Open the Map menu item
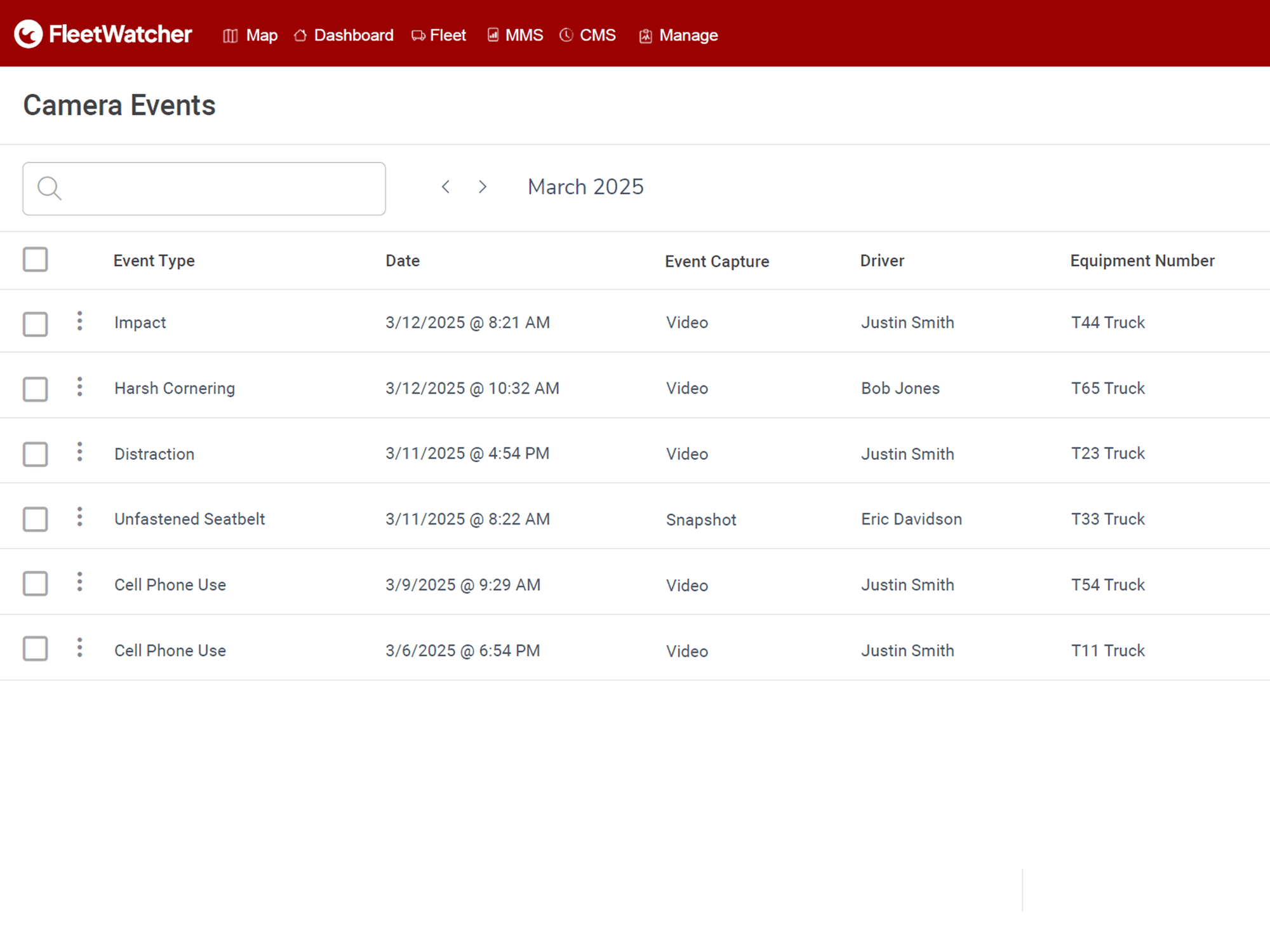This screenshot has width=1270, height=952. [x=251, y=36]
